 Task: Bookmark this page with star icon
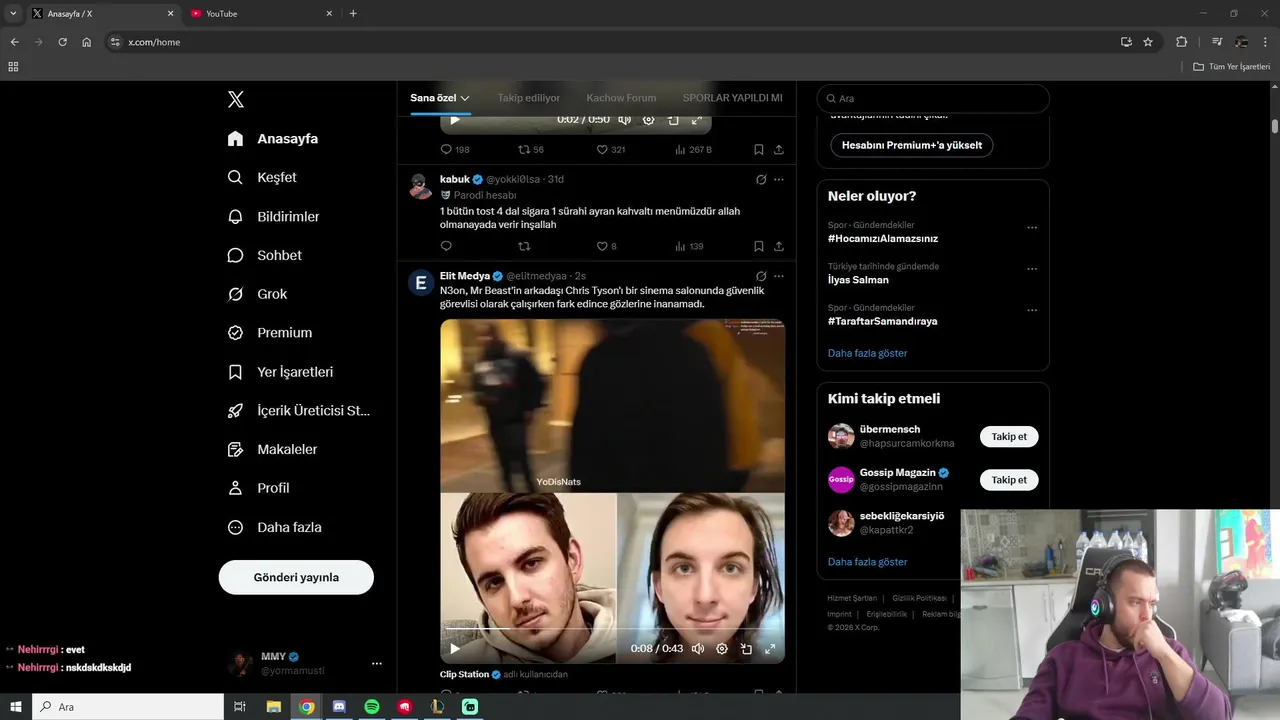[x=1148, y=42]
